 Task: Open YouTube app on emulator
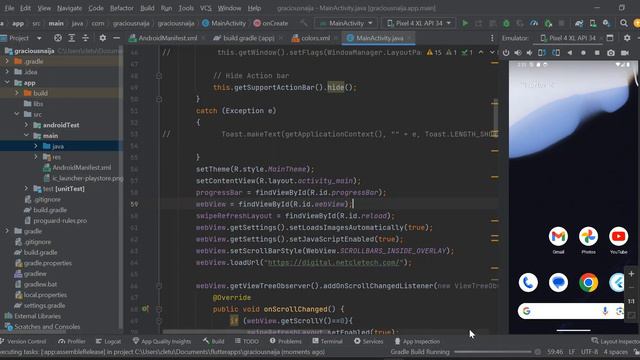click(618, 237)
